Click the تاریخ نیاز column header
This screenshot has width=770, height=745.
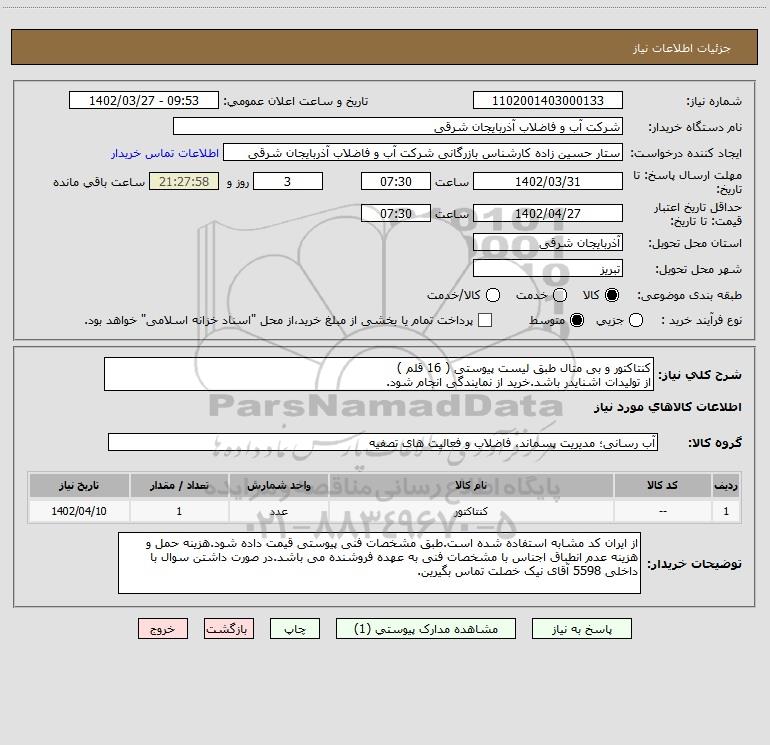click(79, 486)
